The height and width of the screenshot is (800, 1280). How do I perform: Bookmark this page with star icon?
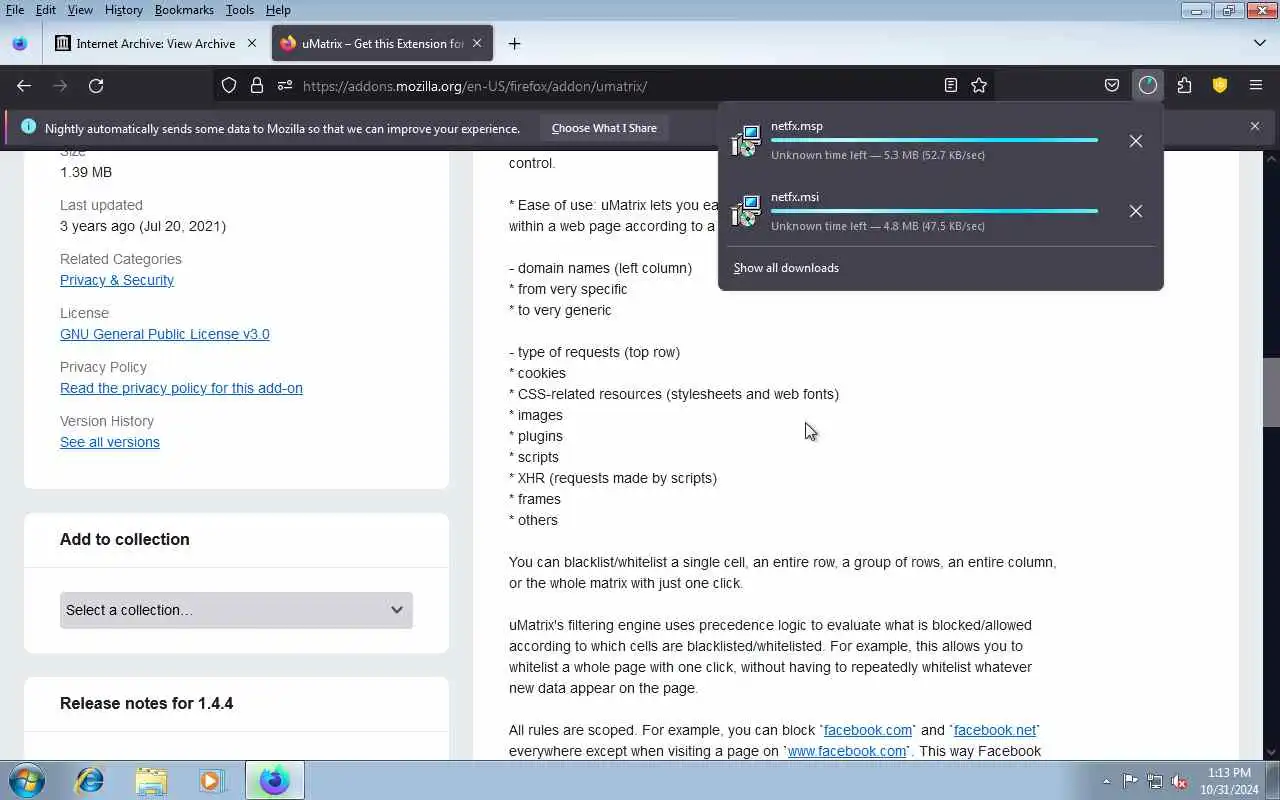pyautogui.click(x=979, y=86)
